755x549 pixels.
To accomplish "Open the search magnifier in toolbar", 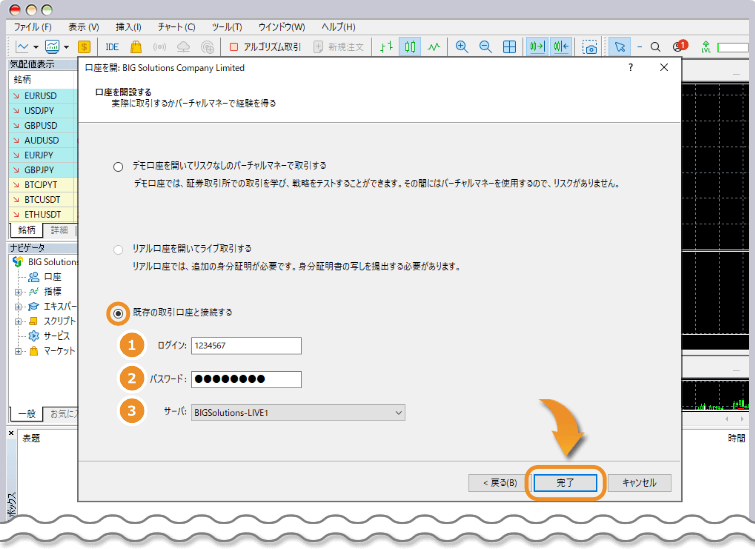I will coord(655,47).
